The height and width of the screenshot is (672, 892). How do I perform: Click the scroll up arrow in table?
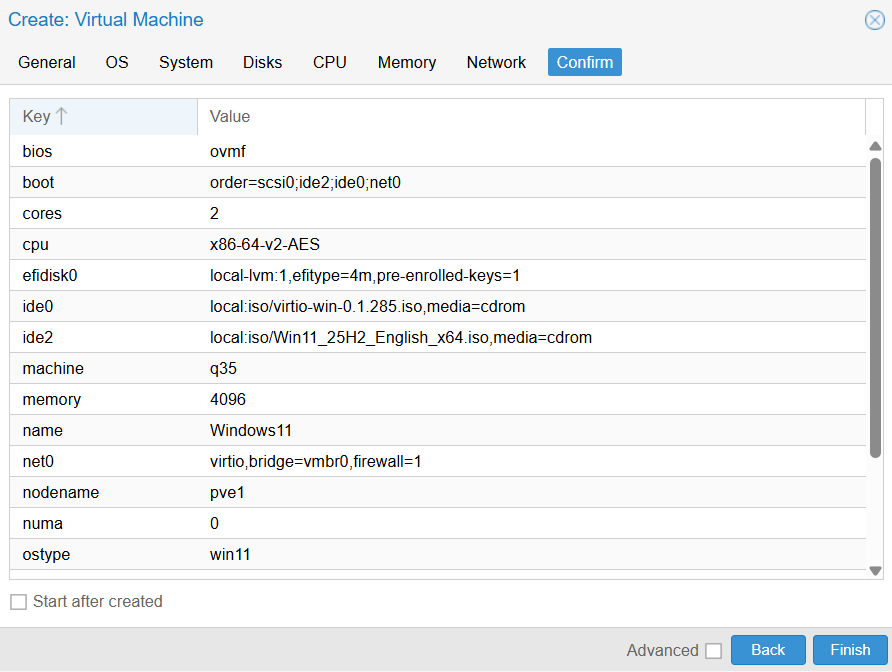pyautogui.click(x=875, y=146)
